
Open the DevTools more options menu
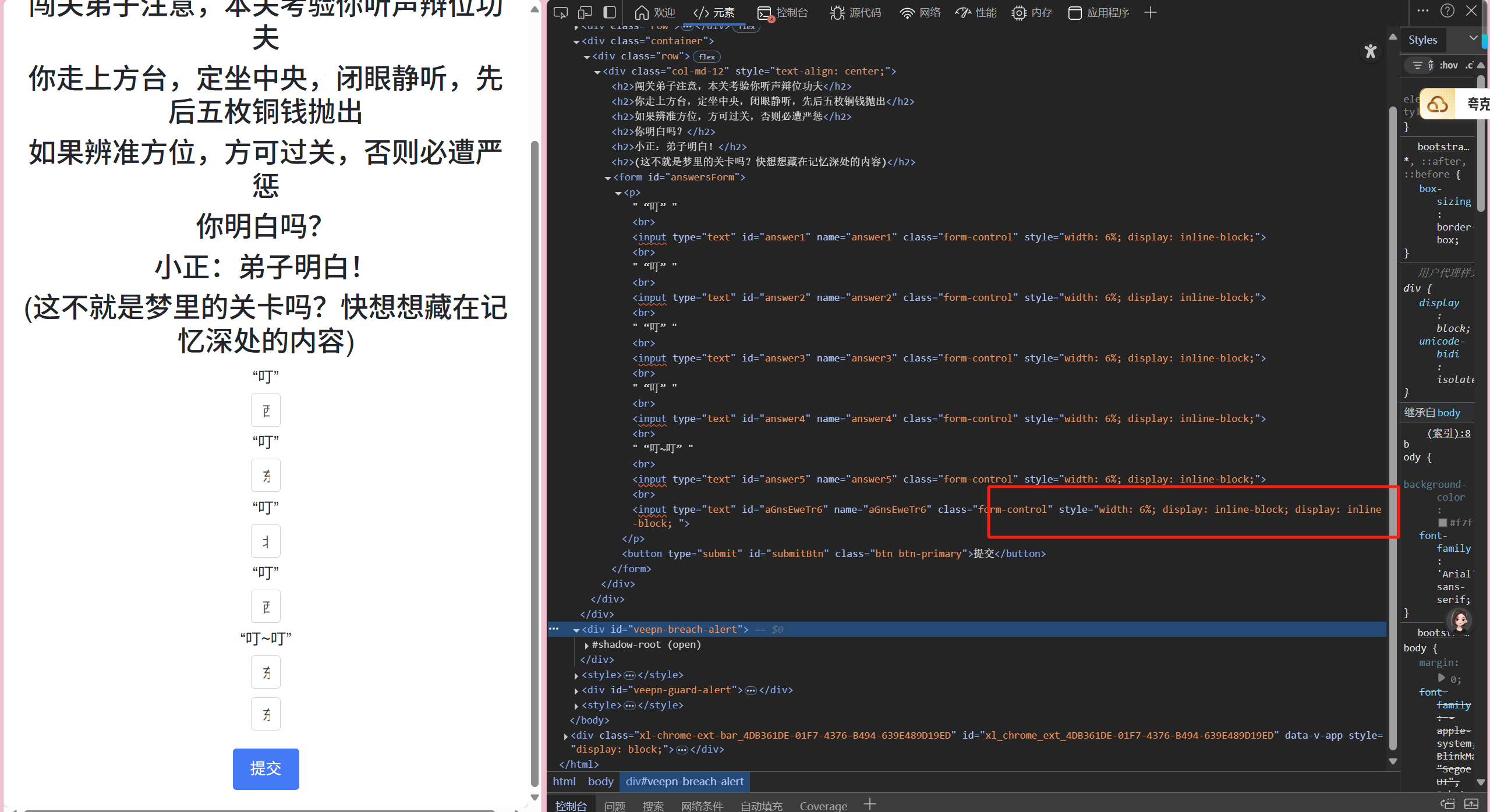pos(1422,11)
